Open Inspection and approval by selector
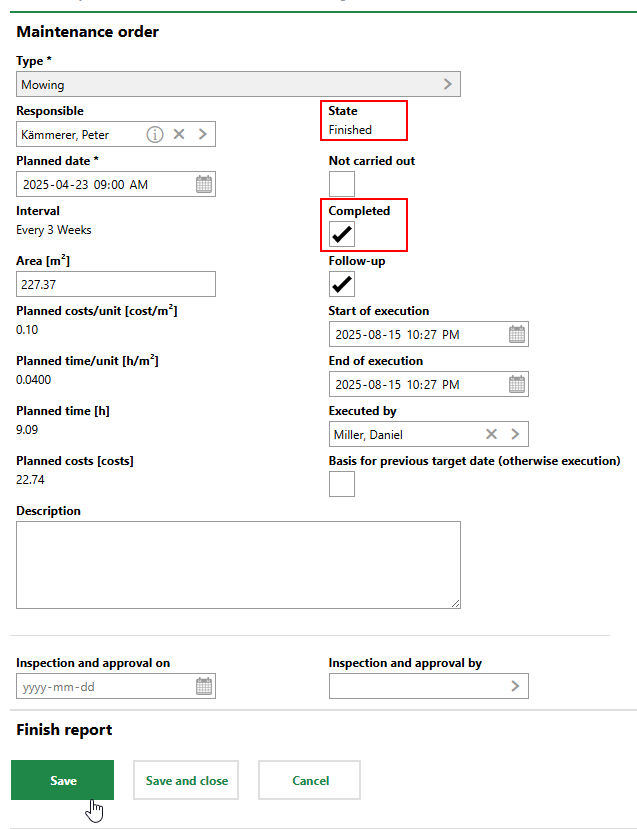The image size is (637, 829). point(515,686)
